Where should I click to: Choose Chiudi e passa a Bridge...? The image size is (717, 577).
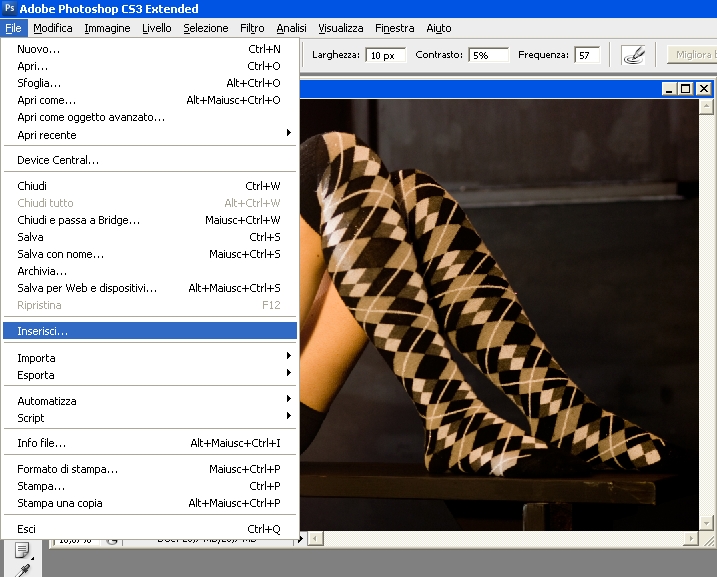tap(150, 220)
